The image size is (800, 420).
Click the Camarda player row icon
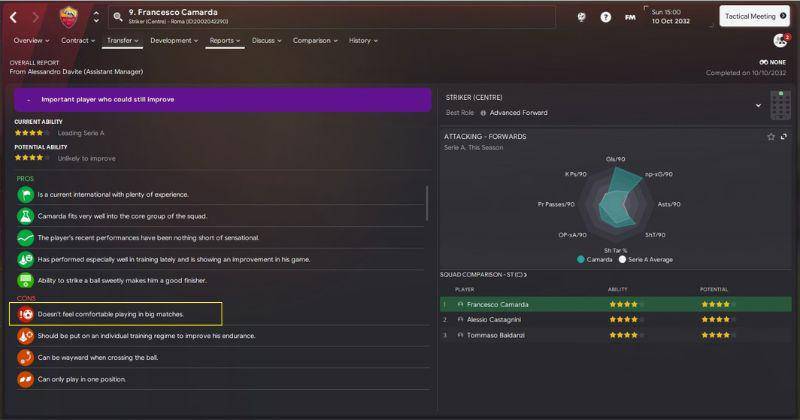point(461,305)
